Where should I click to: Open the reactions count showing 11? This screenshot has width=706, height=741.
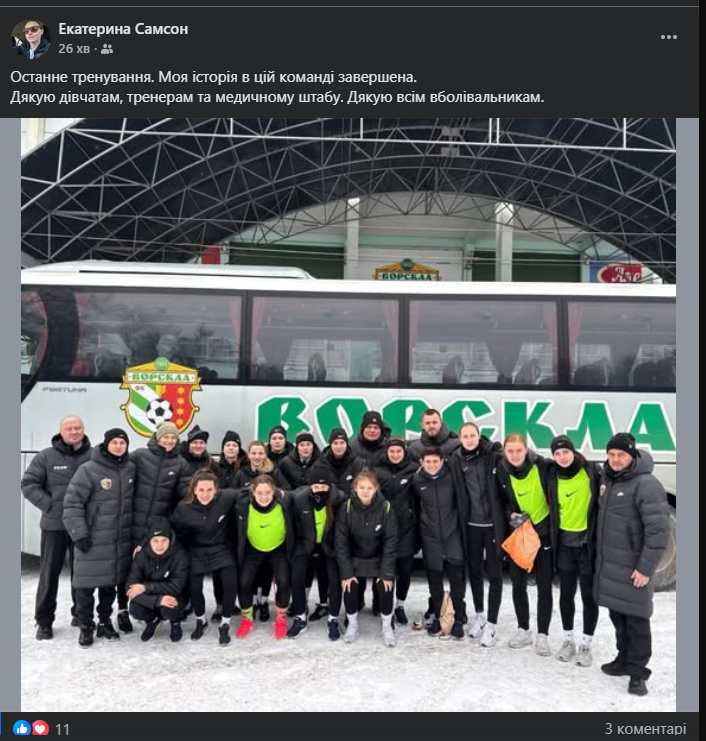[62, 729]
